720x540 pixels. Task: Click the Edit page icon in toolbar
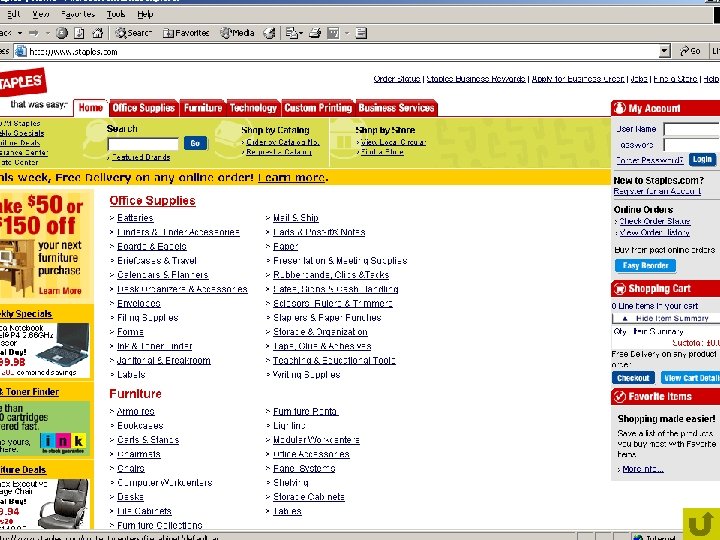(333, 33)
